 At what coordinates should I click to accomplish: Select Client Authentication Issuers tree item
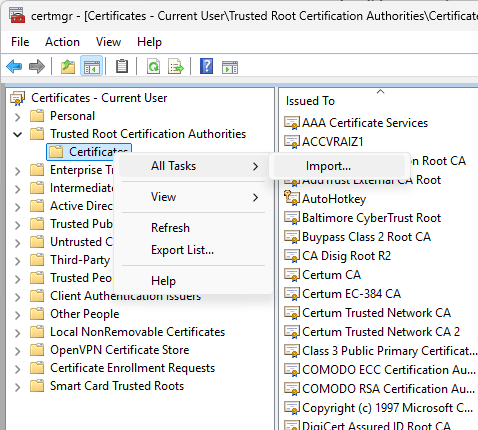(x=126, y=296)
